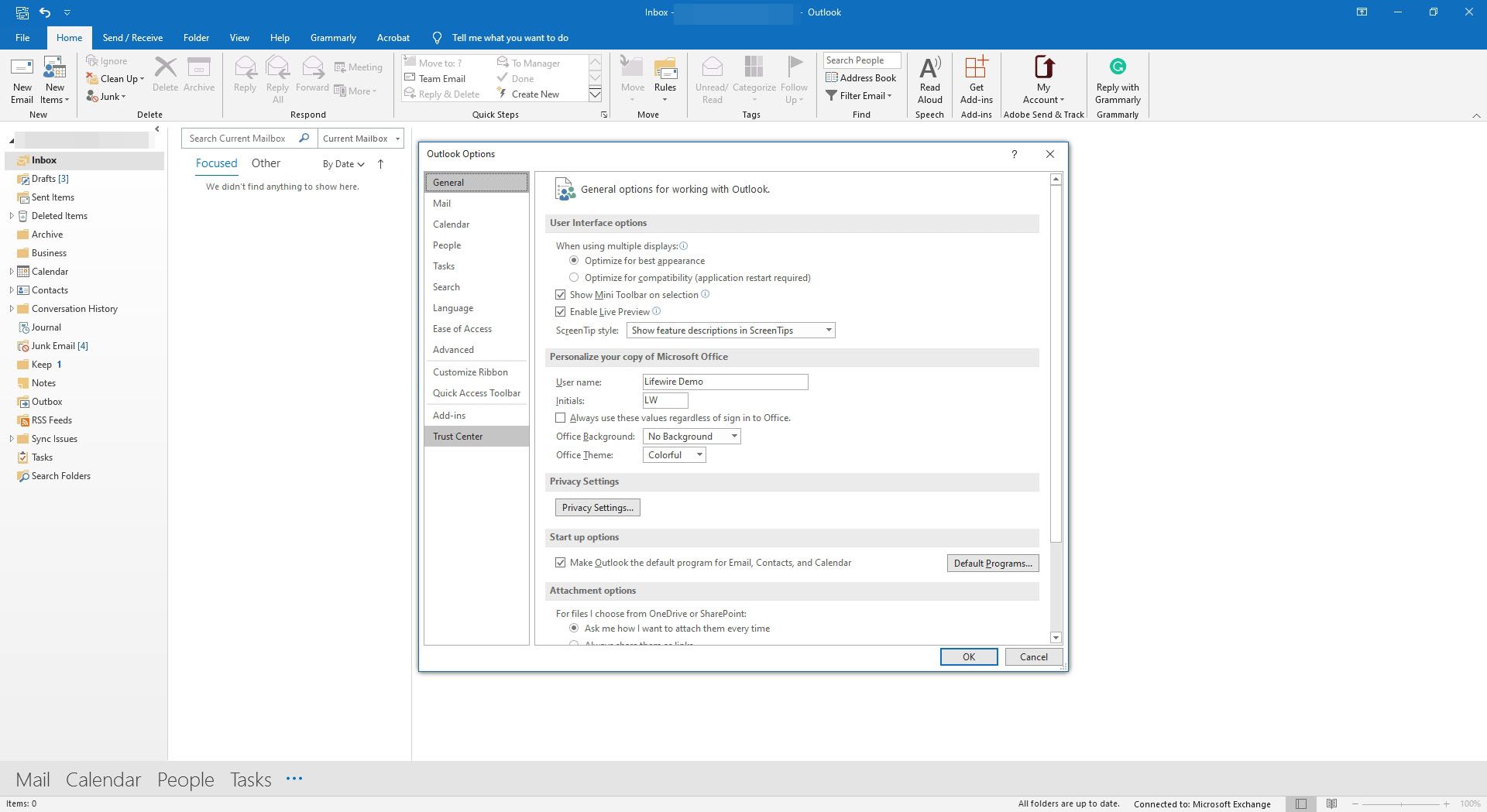Open the Clean Up dropdown

click(115, 78)
